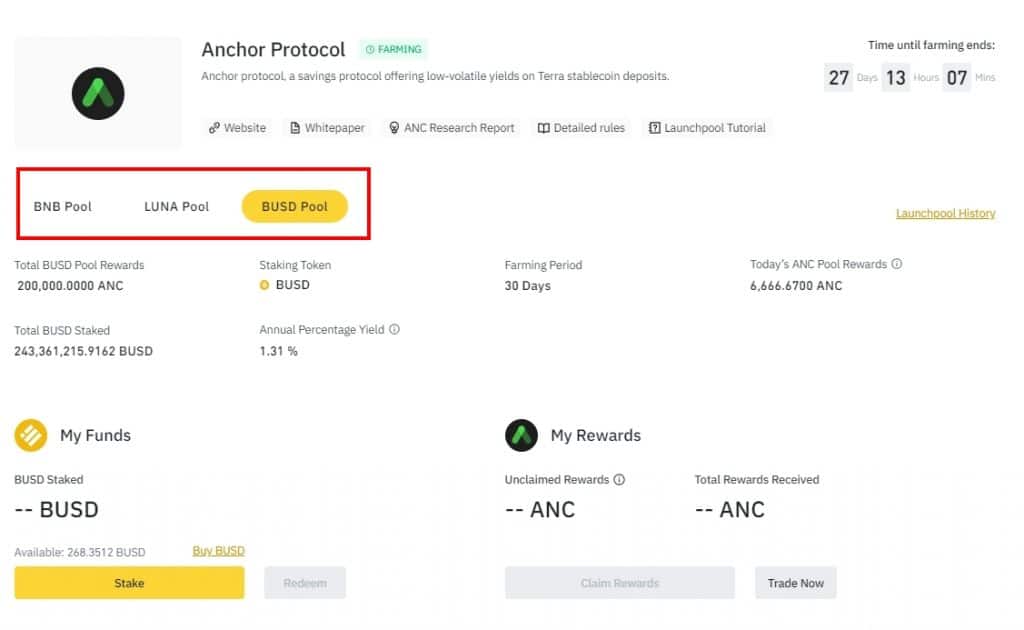
Task: Switch to the BNB Pool tab
Action: [63, 206]
